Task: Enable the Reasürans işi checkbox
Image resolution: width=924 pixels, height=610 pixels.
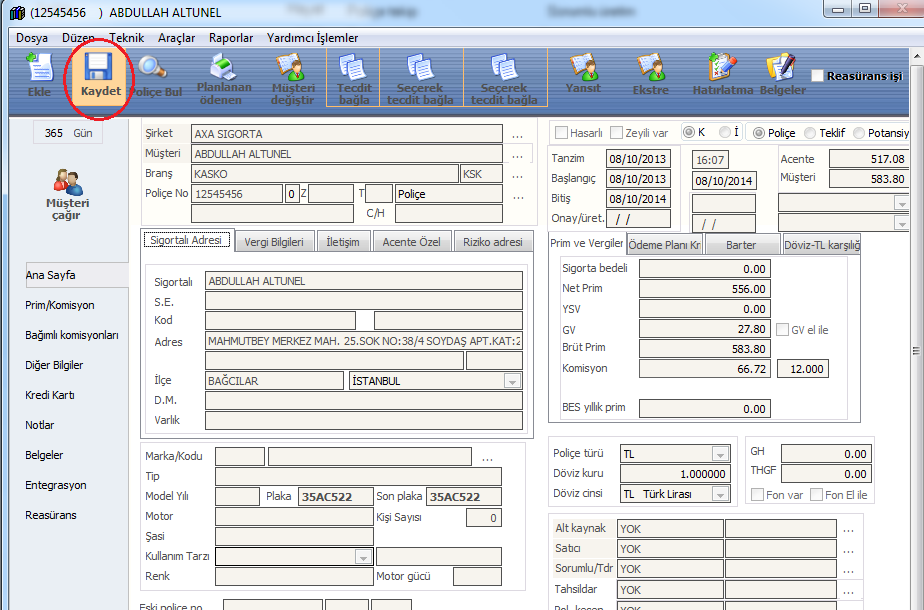Action: 818,76
